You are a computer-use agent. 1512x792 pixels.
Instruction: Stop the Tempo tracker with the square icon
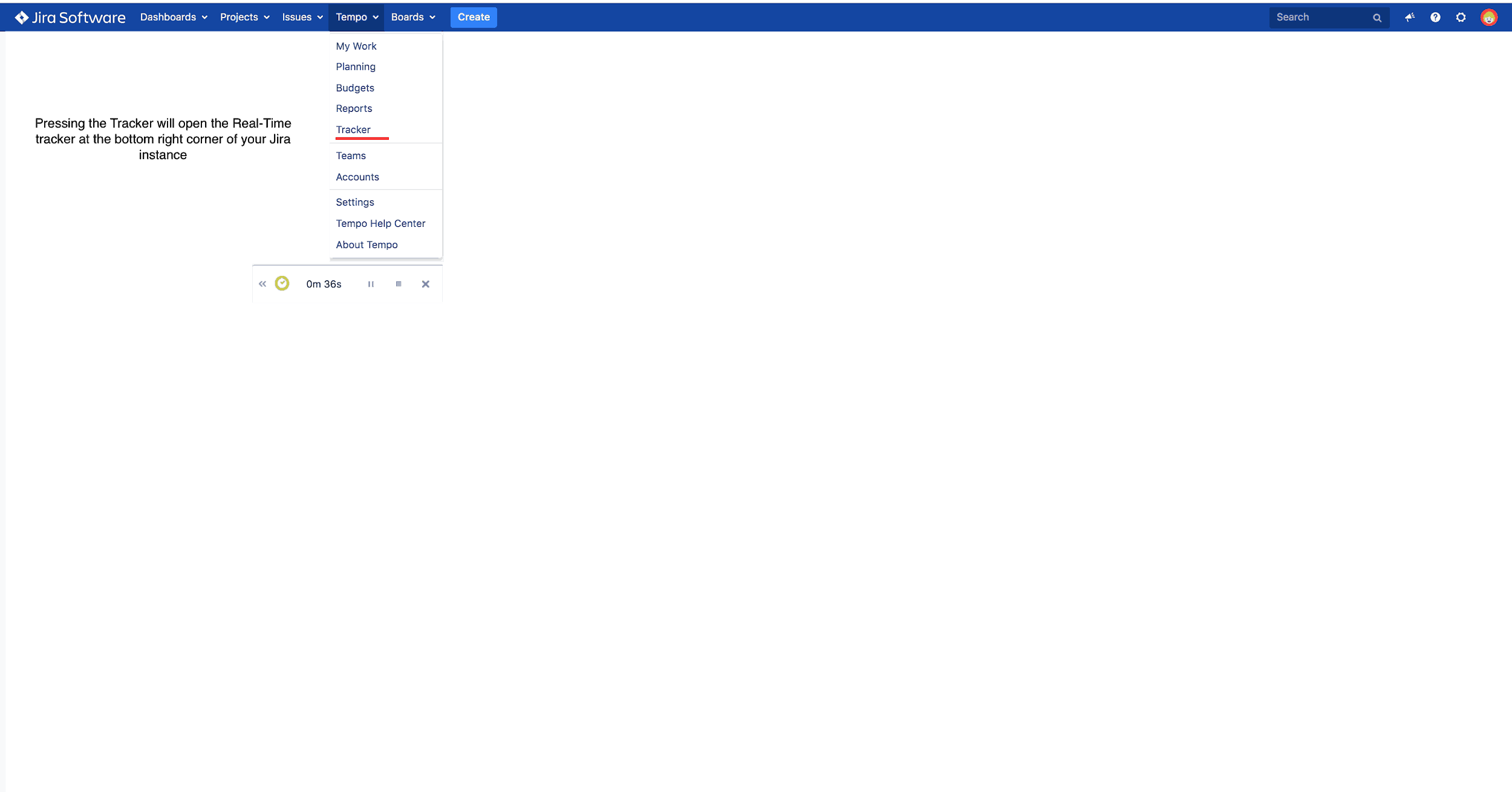click(x=399, y=283)
